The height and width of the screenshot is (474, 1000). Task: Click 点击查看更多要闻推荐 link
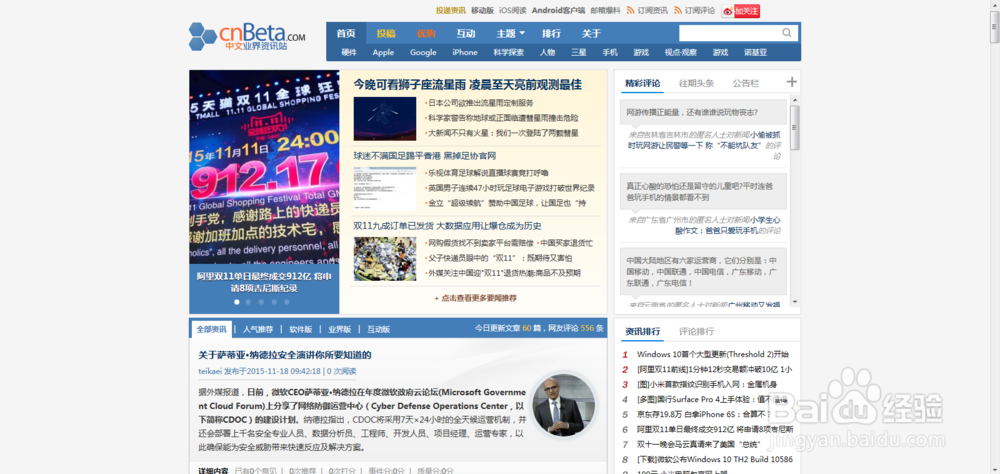(475, 298)
